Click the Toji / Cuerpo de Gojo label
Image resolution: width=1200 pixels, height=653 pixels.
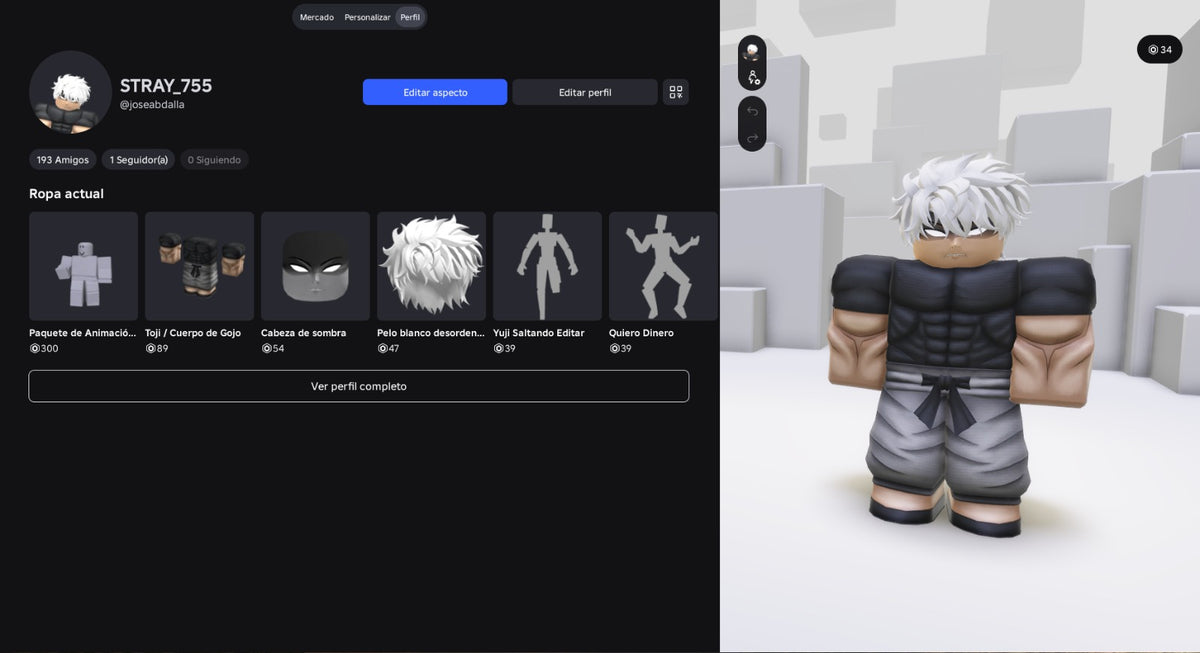click(x=193, y=333)
